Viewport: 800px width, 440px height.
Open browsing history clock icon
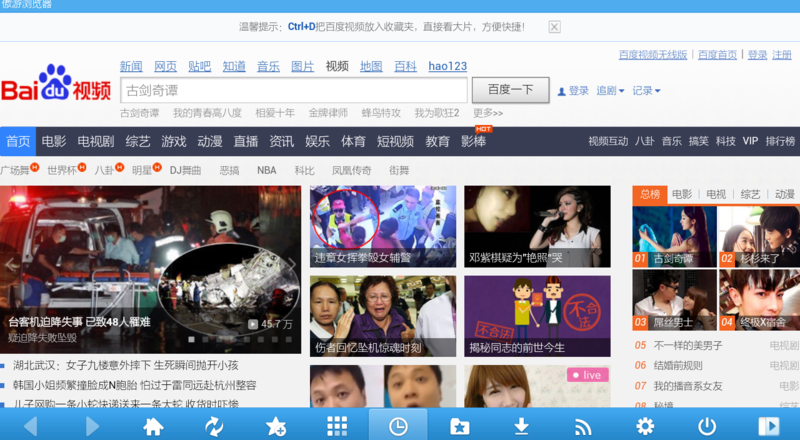[x=398, y=426]
